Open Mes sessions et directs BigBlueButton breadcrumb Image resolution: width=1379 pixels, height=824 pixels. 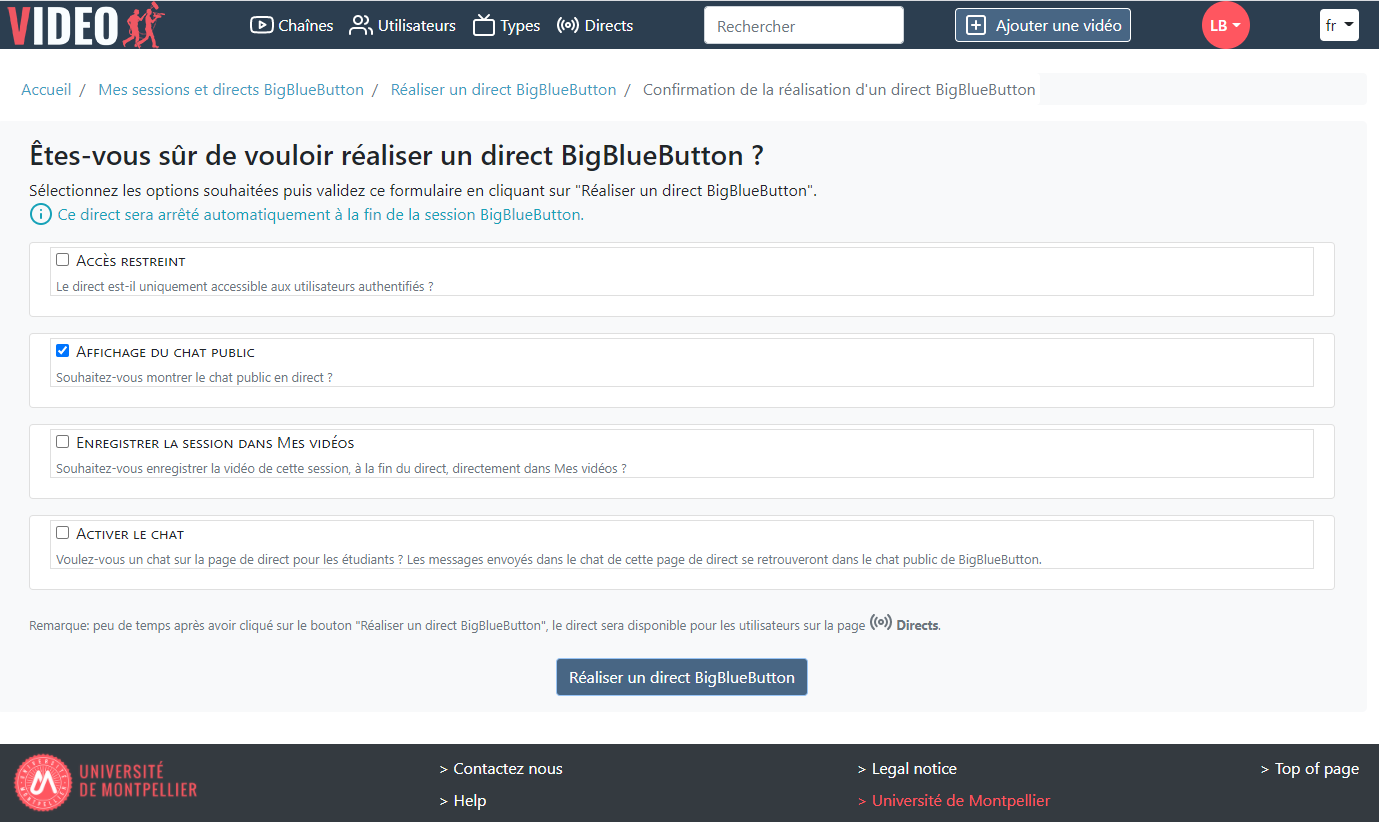pyautogui.click(x=231, y=90)
